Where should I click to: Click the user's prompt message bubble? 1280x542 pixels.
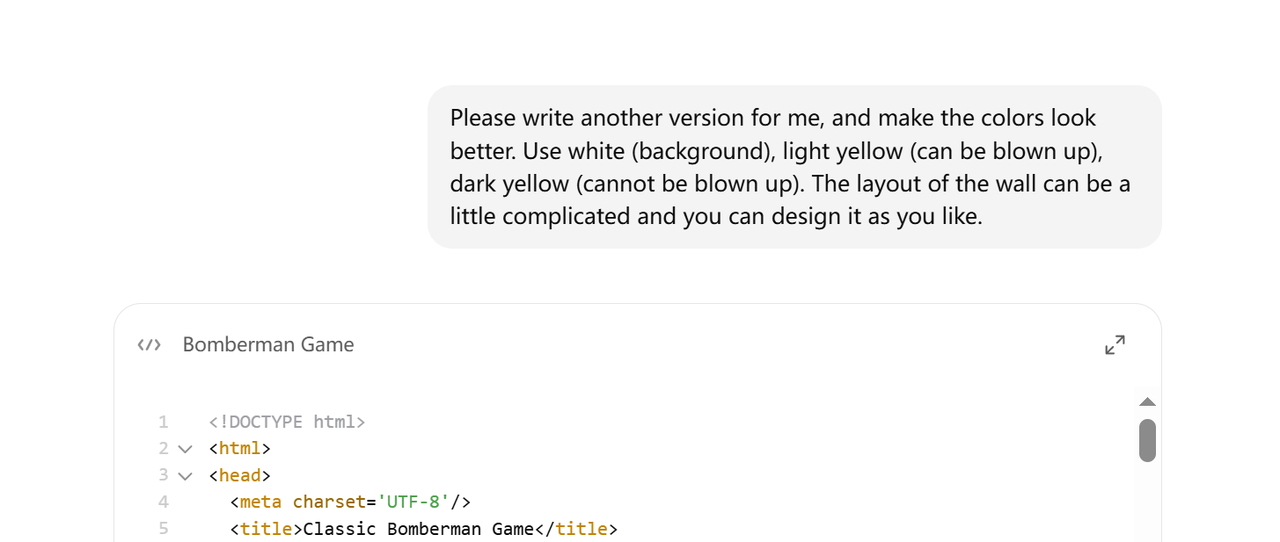(x=794, y=166)
